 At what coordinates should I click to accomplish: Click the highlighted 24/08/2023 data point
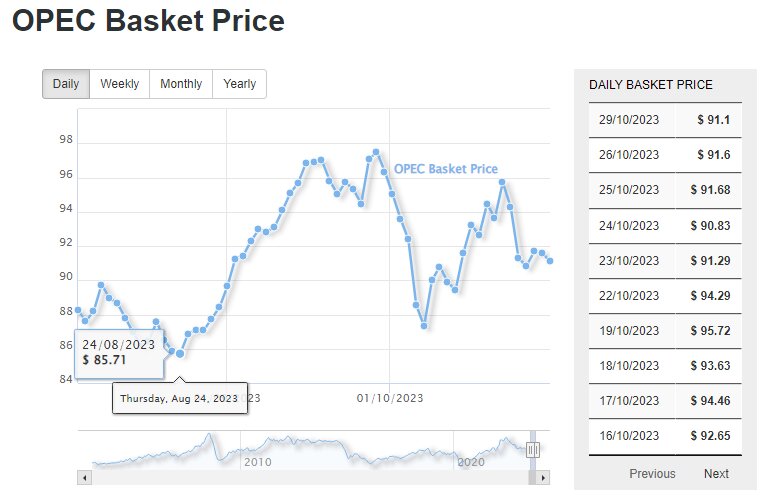(x=180, y=353)
